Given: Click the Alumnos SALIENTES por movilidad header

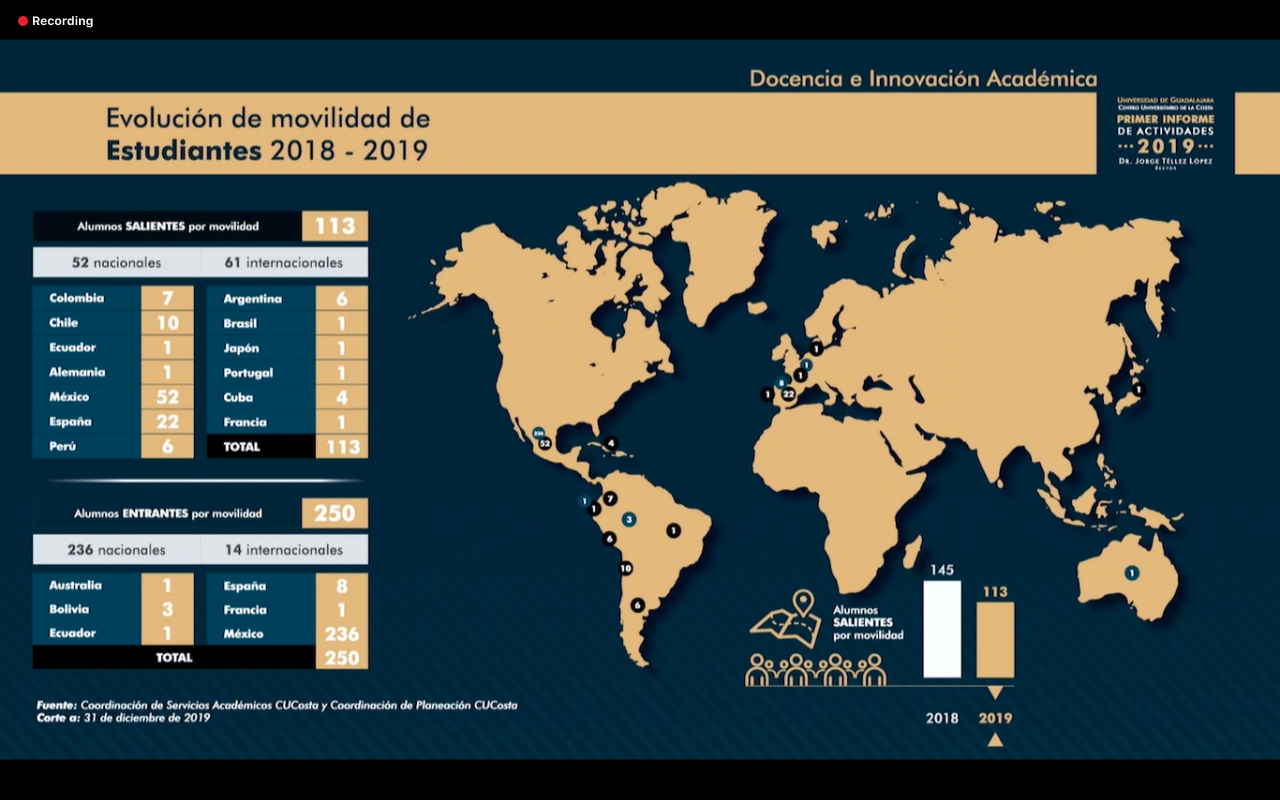Looking at the screenshot, I should pyautogui.click(x=168, y=227).
